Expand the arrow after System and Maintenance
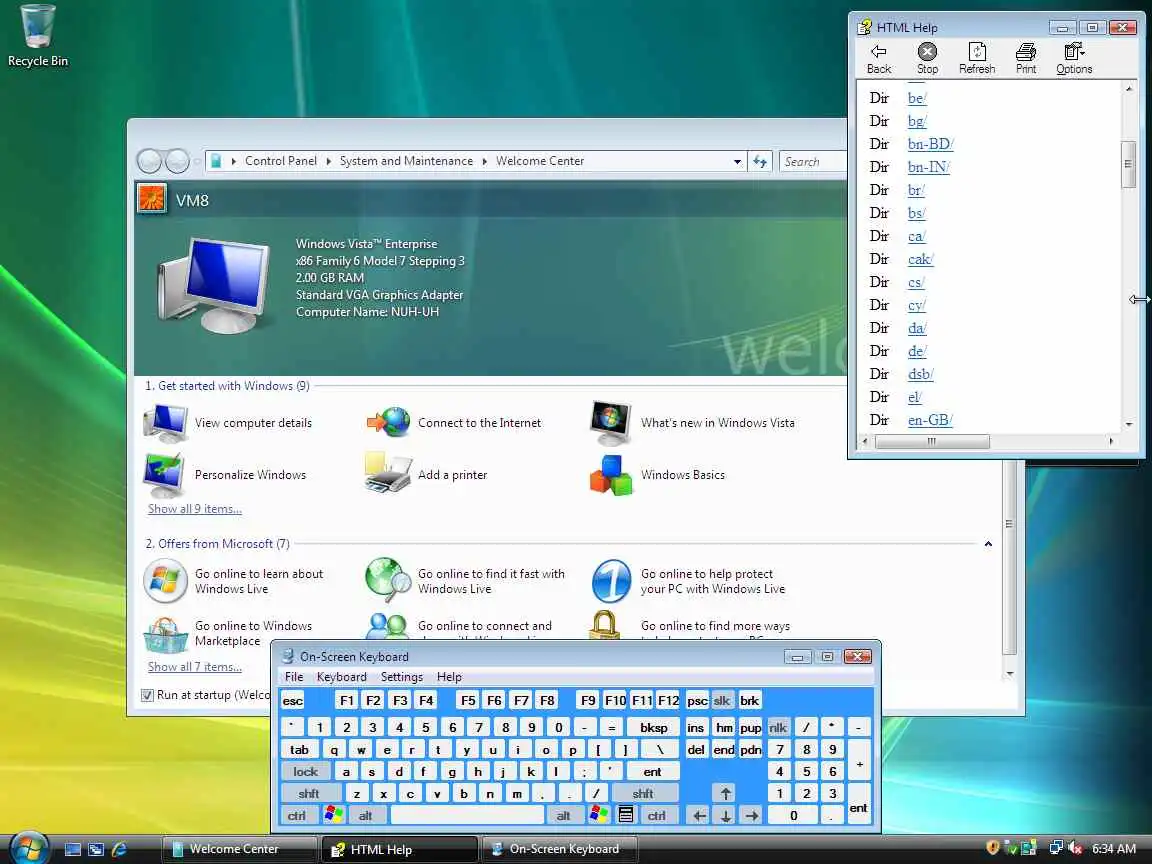1152x864 pixels. point(485,161)
